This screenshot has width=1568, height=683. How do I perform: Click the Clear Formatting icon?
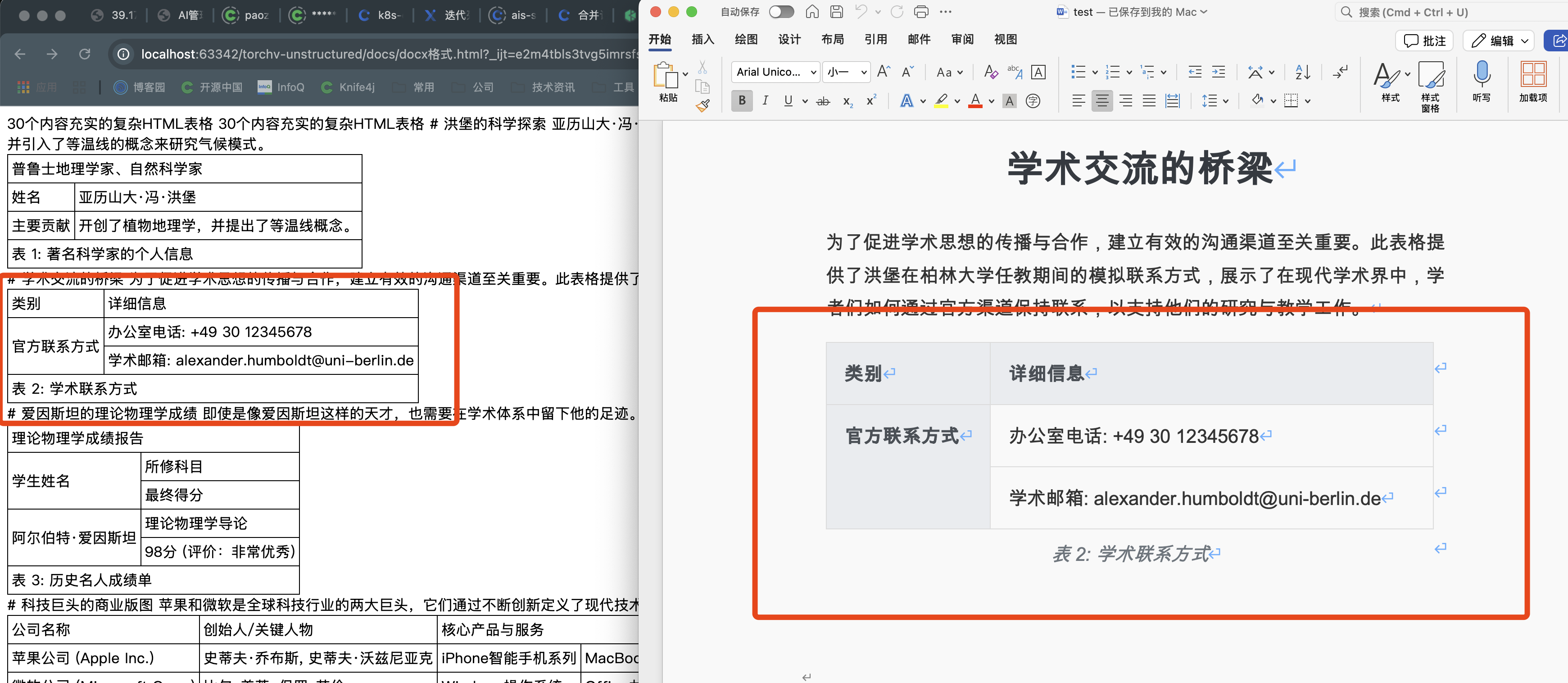[990, 72]
